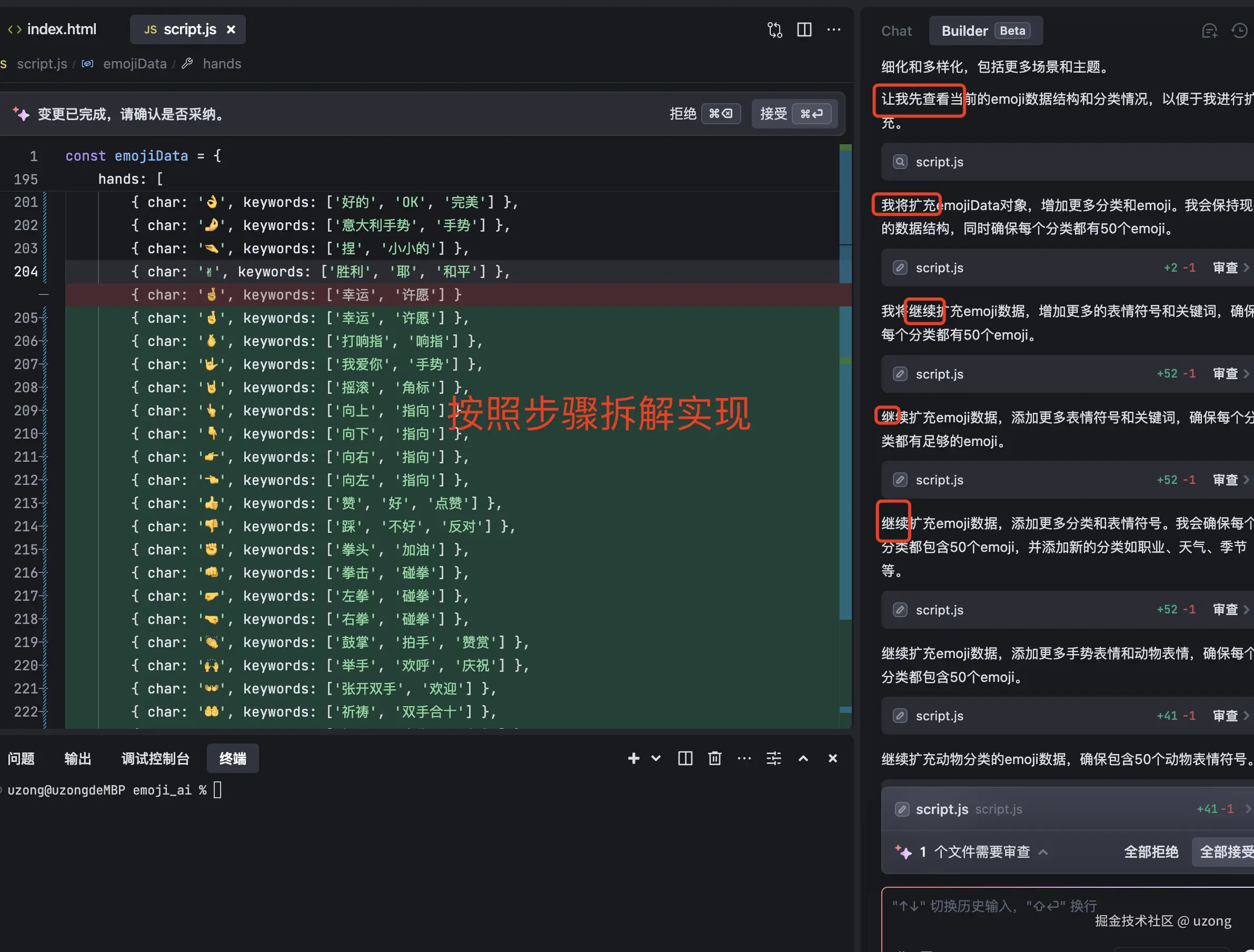Open new terminal profile dropdown arrow
Viewport: 1254px width, 952px height.
coord(656,758)
